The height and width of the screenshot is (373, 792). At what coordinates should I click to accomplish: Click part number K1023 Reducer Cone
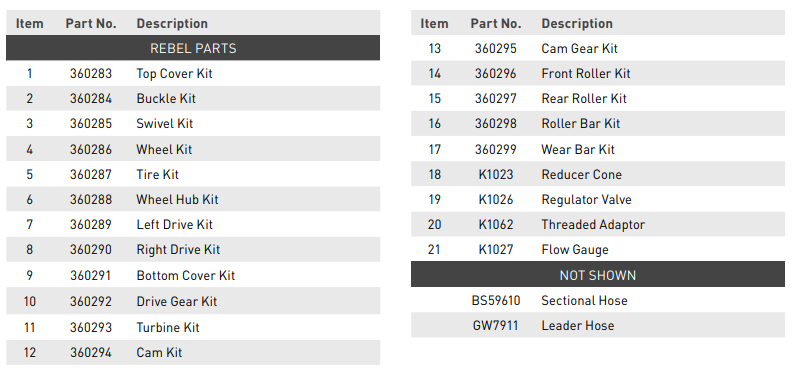tap(496, 174)
